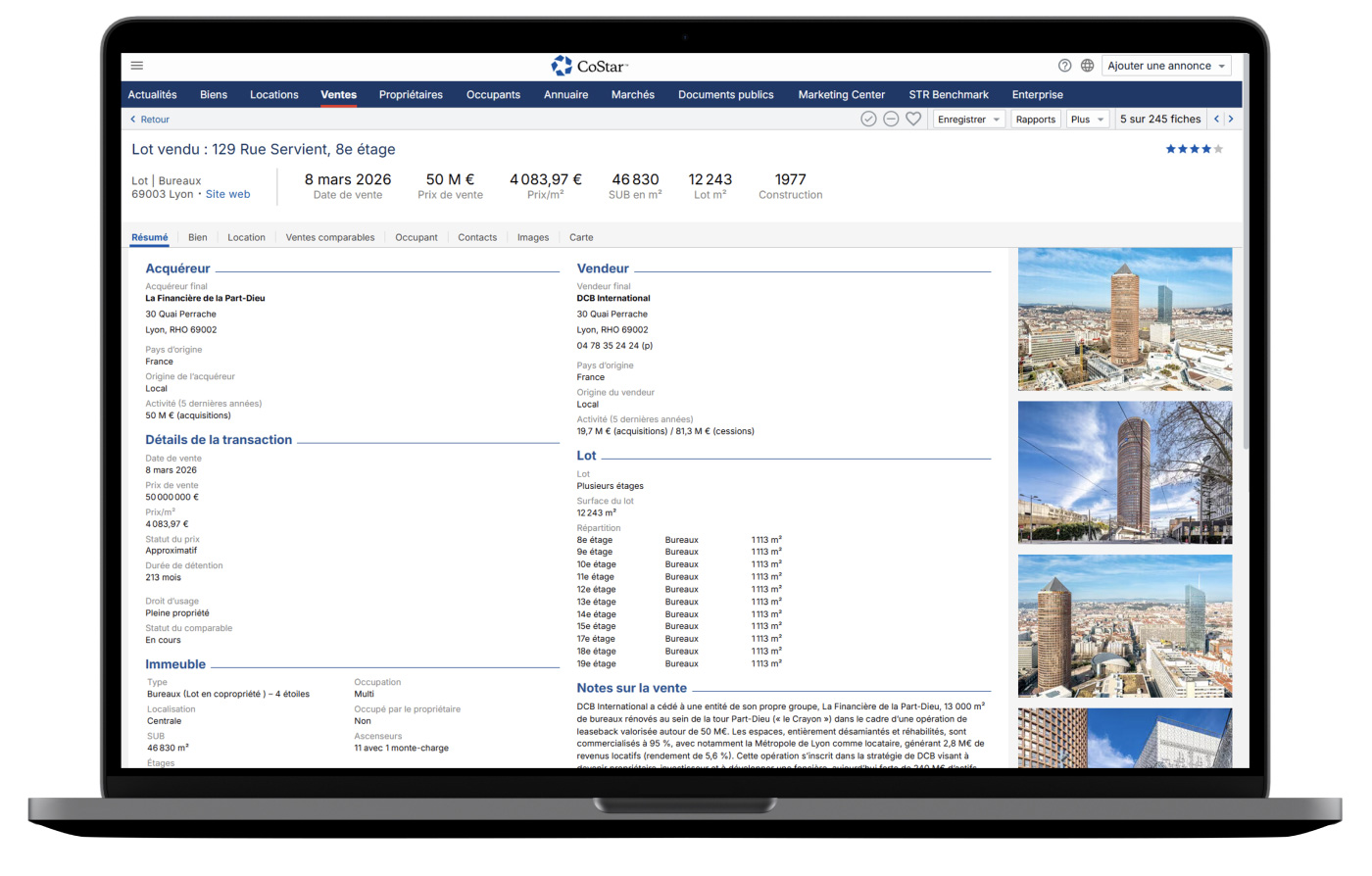Viewport: 1372px width, 876px height.
Task: Click buyer name 'La Financière de la Part-Dieu'
Action: (206, 298)
